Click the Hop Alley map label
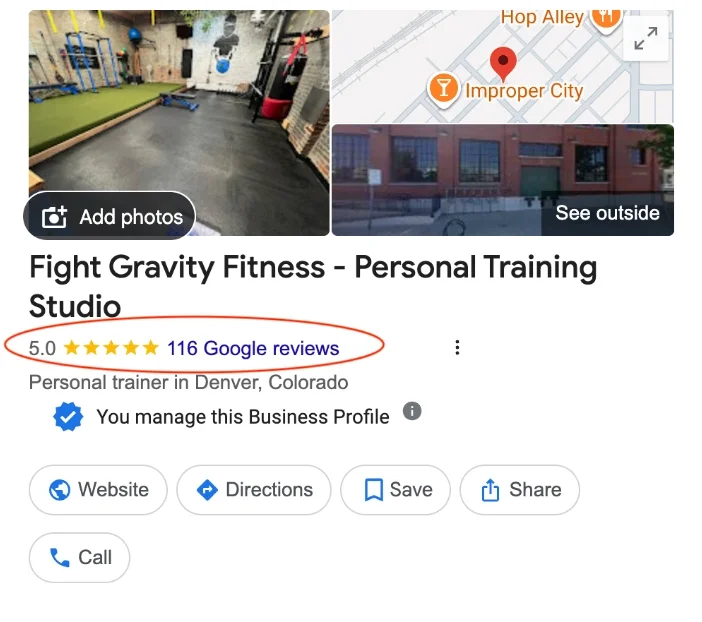This screenshot has height=622, width=702. [542, 18]
